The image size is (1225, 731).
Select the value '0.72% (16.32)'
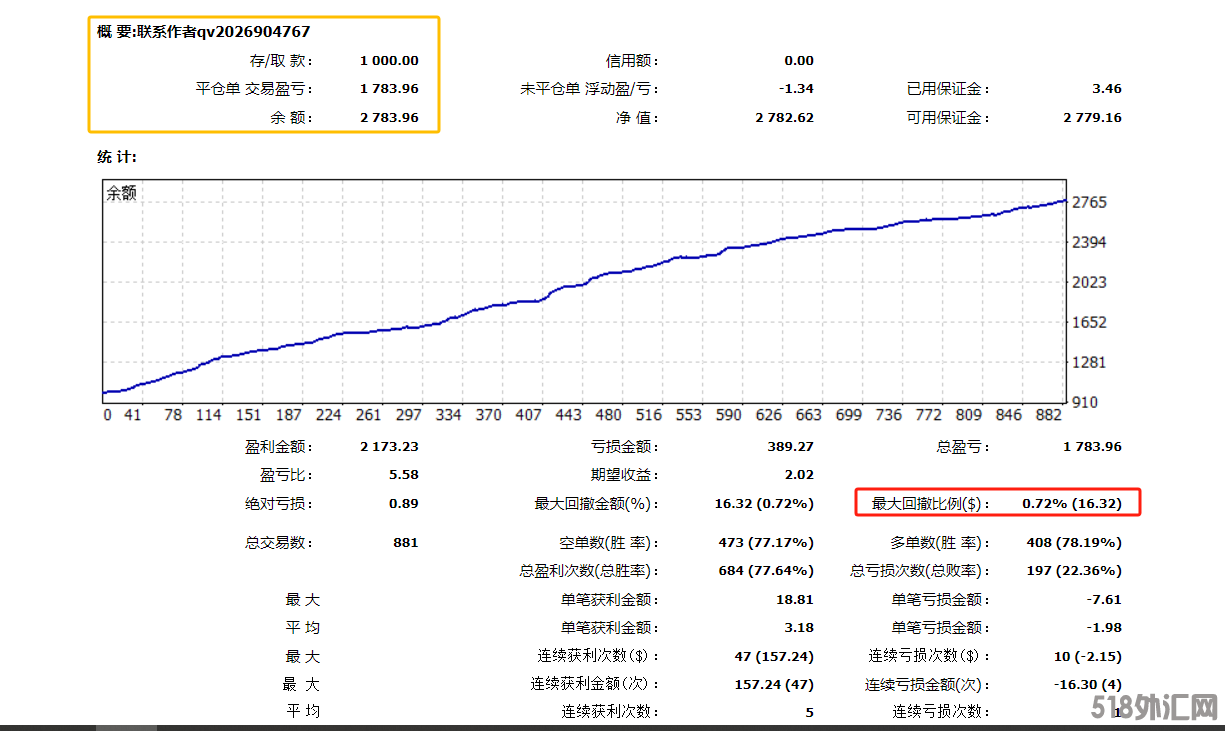tap(1072, 503)
